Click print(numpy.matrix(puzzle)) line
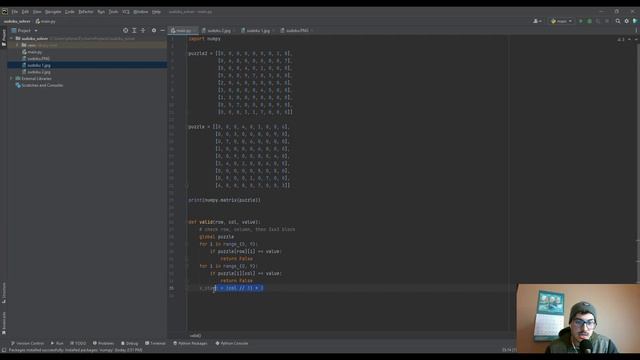The width and height of the screenshot is (640, 360). tap(224, 200)
